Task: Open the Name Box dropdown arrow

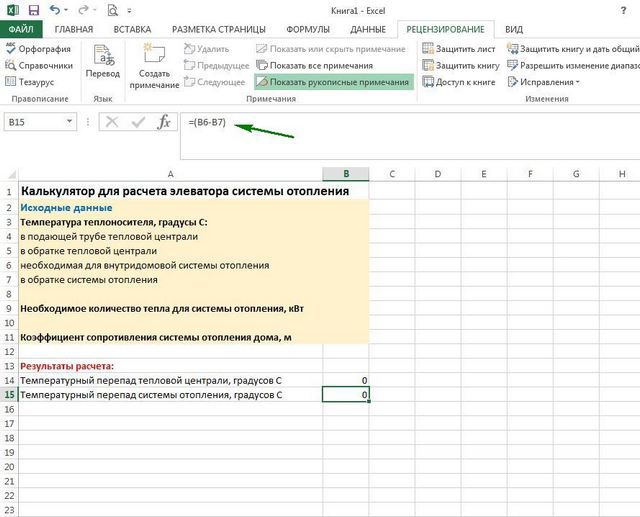Action: [69, 121]
